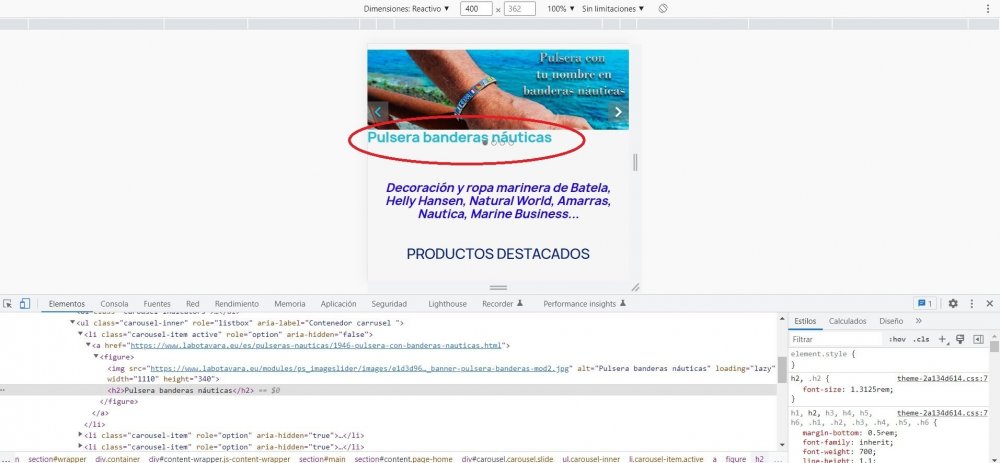This screenshot has width=1000, height=463.
Task: Switch to the Lighthouse tab
Action: pyautogui.click(x=447, y=304)
